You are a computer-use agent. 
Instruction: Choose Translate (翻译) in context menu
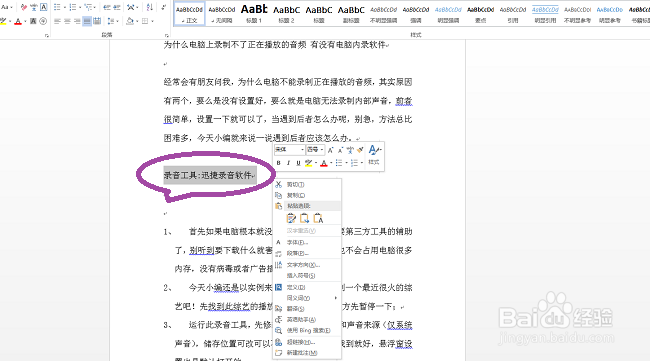tap(307, 309)
